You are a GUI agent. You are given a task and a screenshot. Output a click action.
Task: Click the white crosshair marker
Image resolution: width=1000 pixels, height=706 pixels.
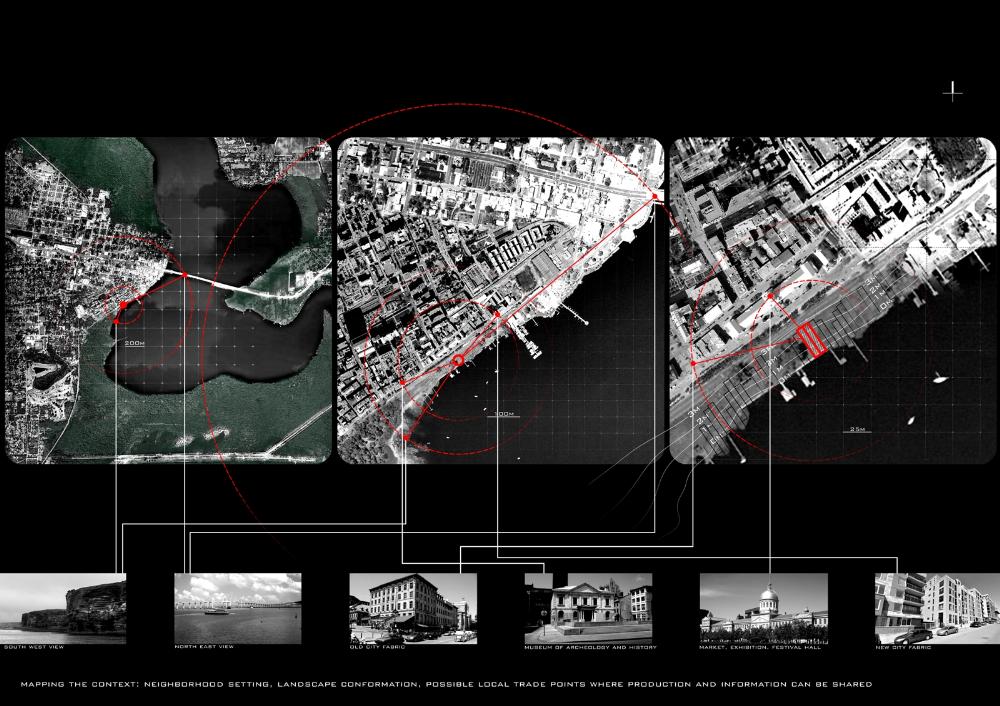point(953,92)
